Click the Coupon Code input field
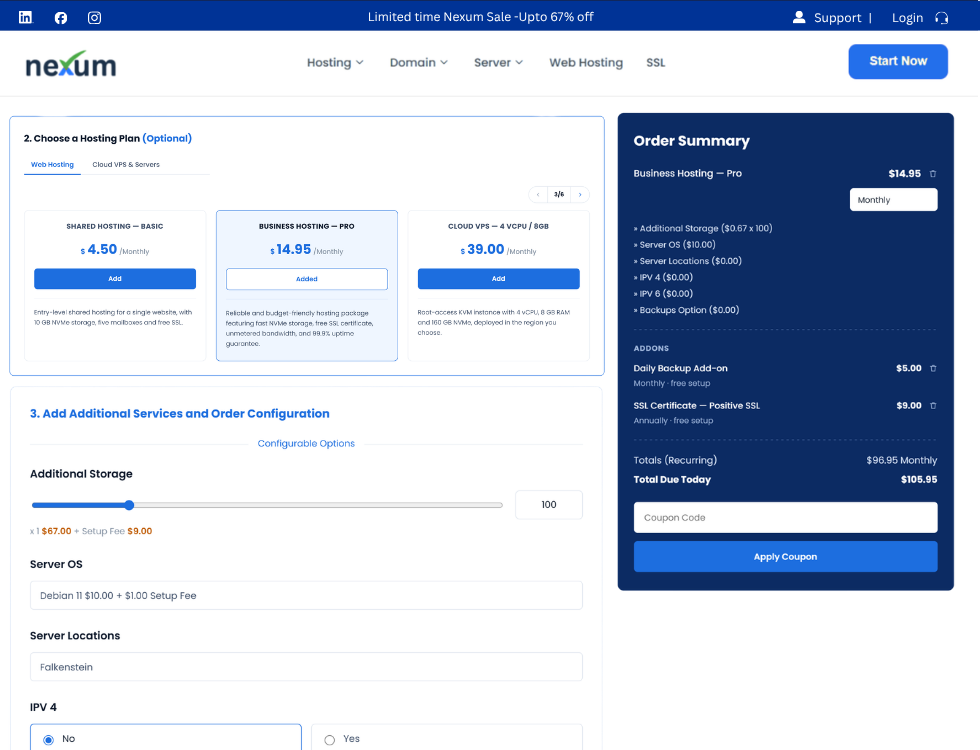Screen dimensions: 980x750 coord(785,518)
